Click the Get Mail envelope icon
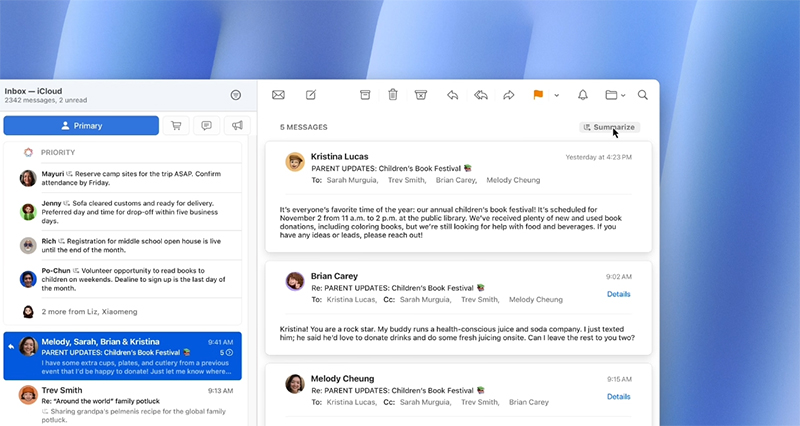The image size is (800, 426). [x=279, y=95]
